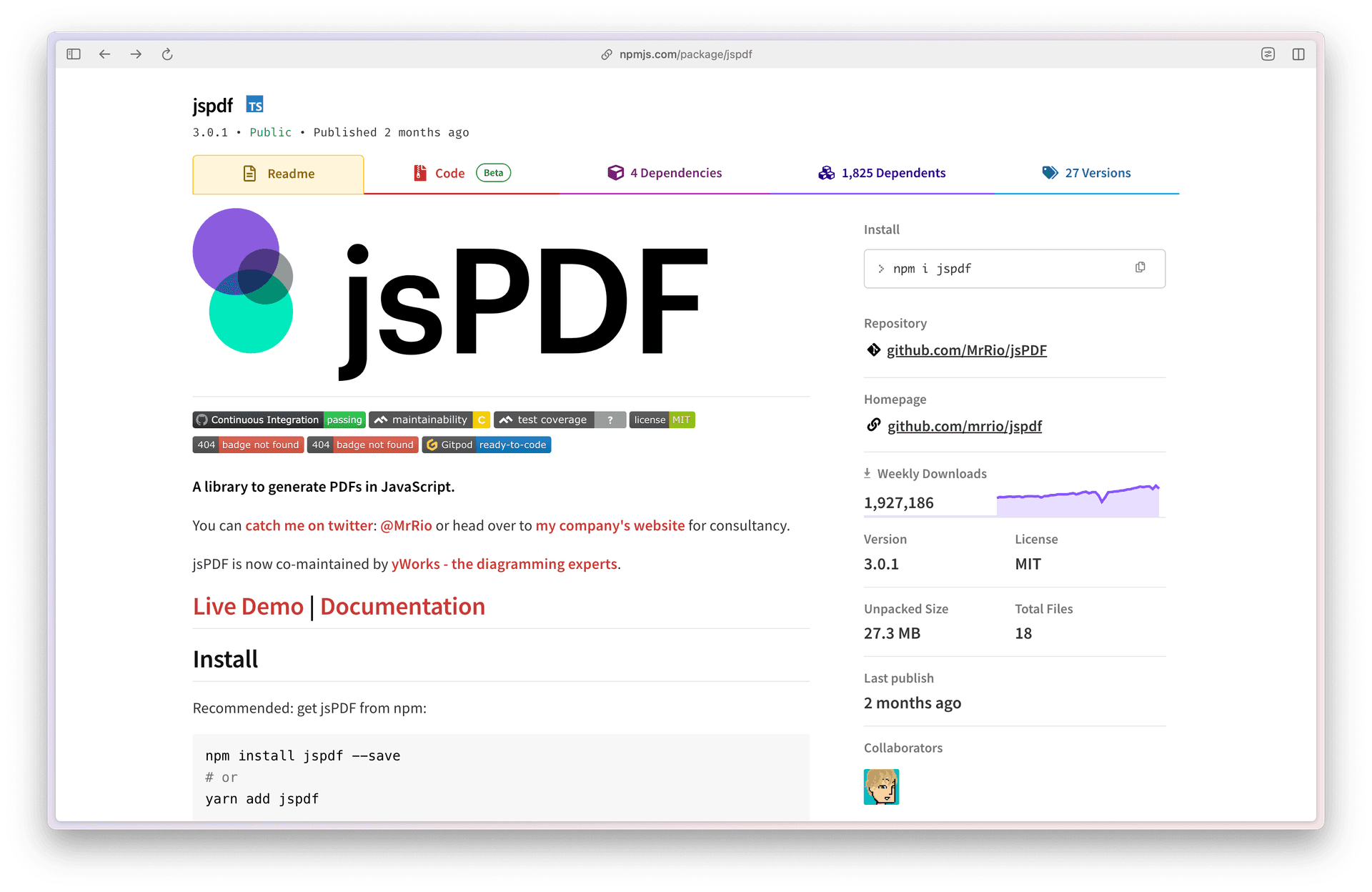Reload the page with refresh icon

pyautogui.click(x=167, y=54)
